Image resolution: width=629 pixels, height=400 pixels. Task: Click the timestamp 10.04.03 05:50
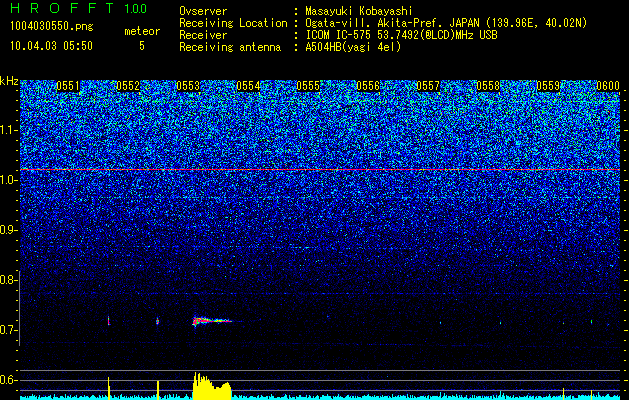[x=51, y=46]
